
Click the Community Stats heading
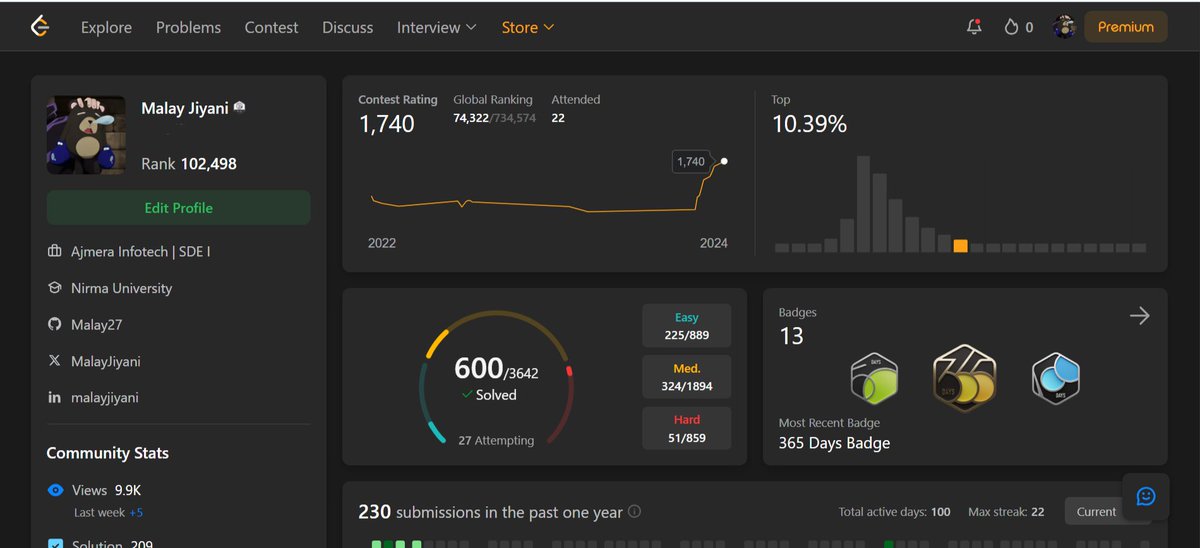click(107, 453)
